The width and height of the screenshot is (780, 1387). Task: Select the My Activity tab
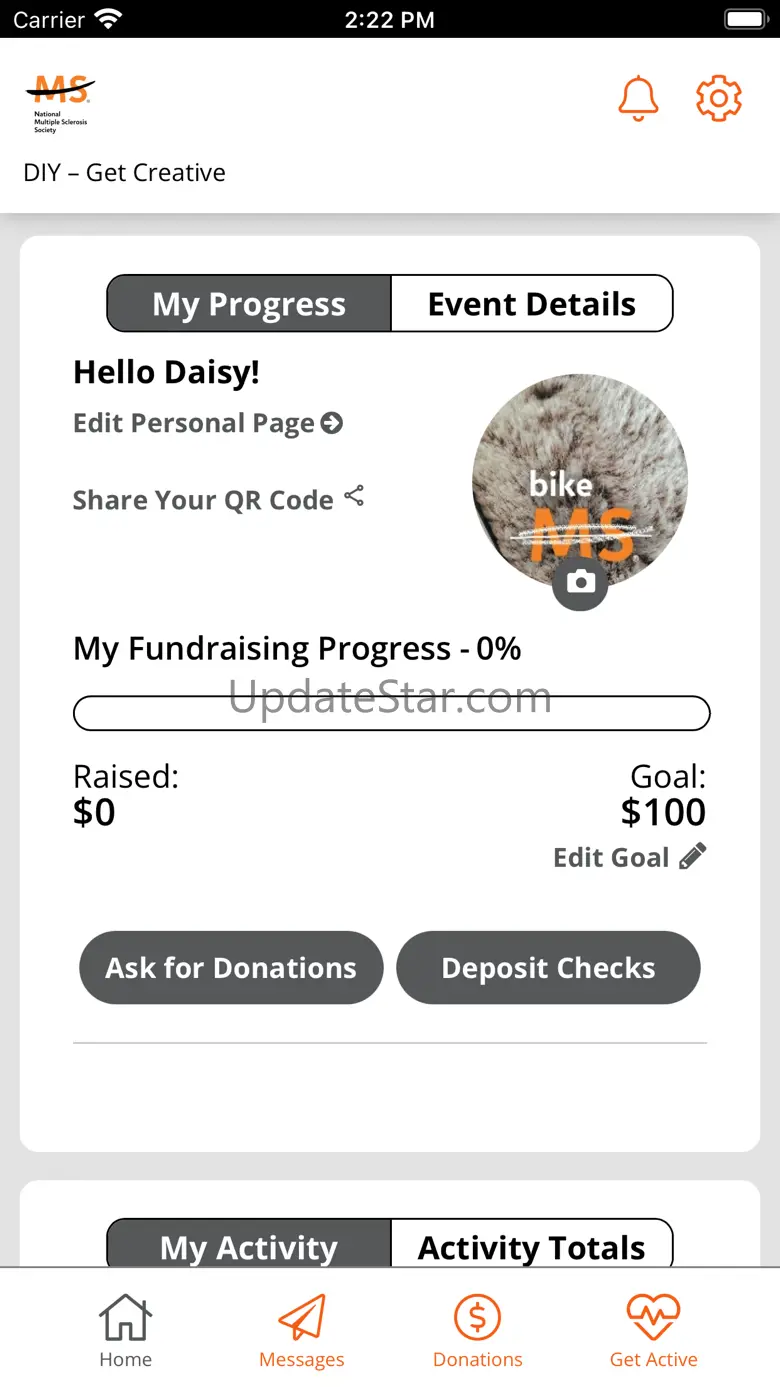[x=249, y=1244]
